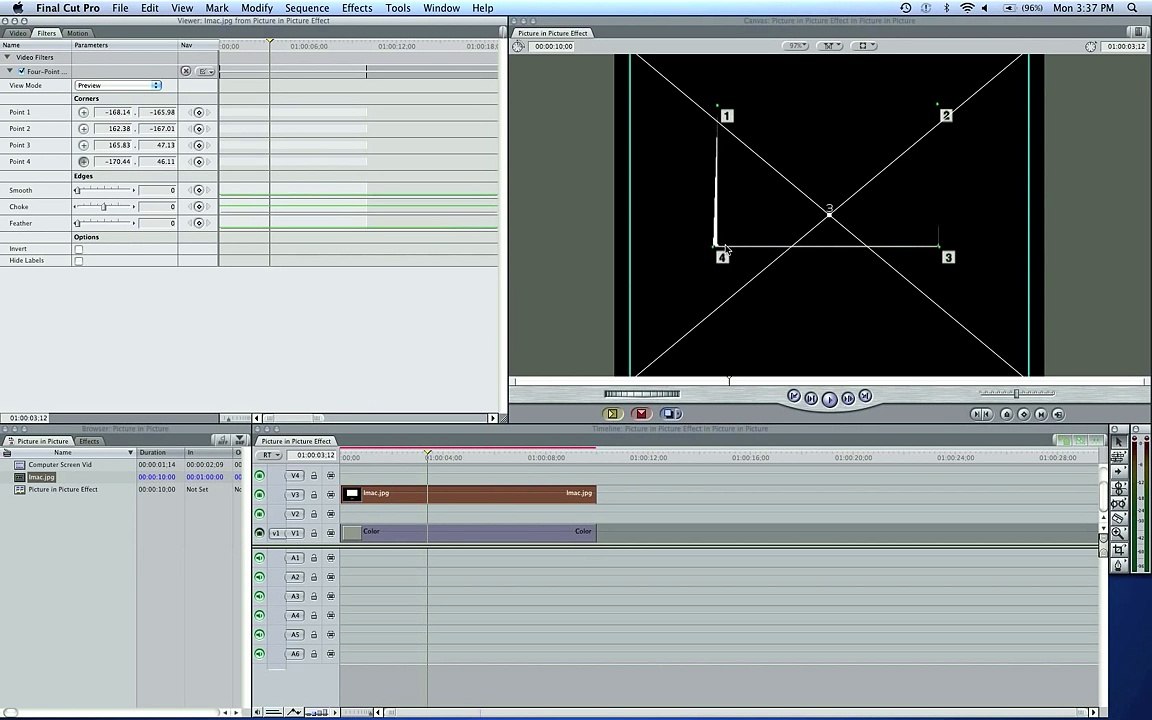Open the filter clip-control popup next to reset
This screenshot has height=720, width=1152.
(206, 71)
